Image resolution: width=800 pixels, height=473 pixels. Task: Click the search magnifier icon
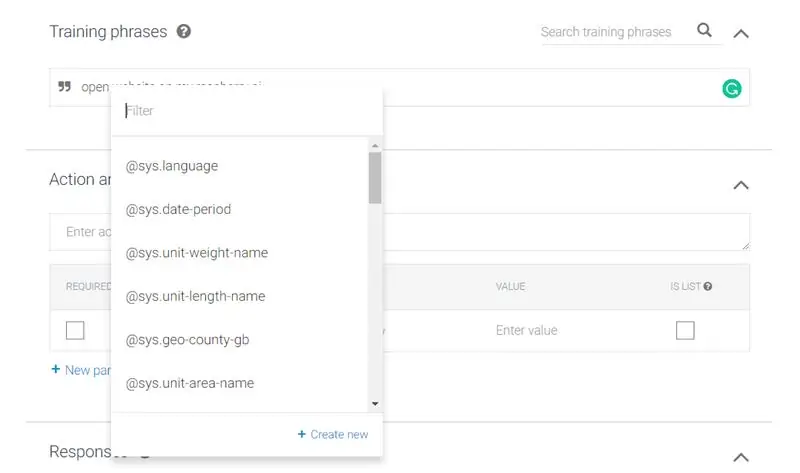pyautogui.click(x=704, y=30)
